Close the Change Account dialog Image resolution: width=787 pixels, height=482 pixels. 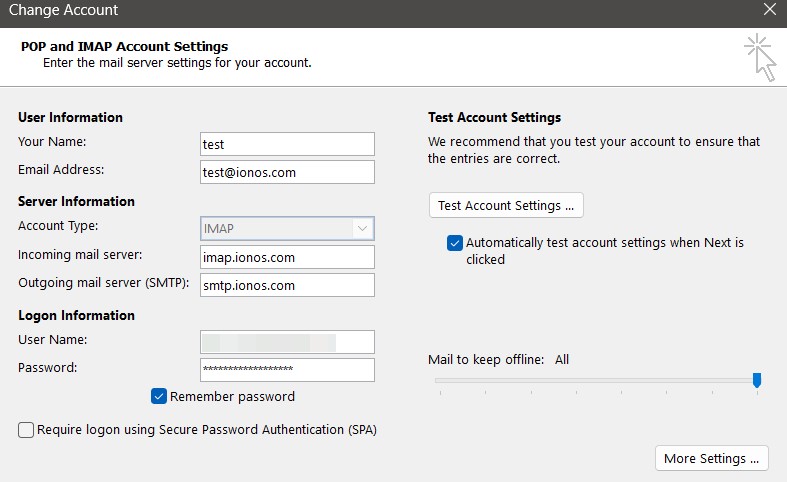point(768,11)
